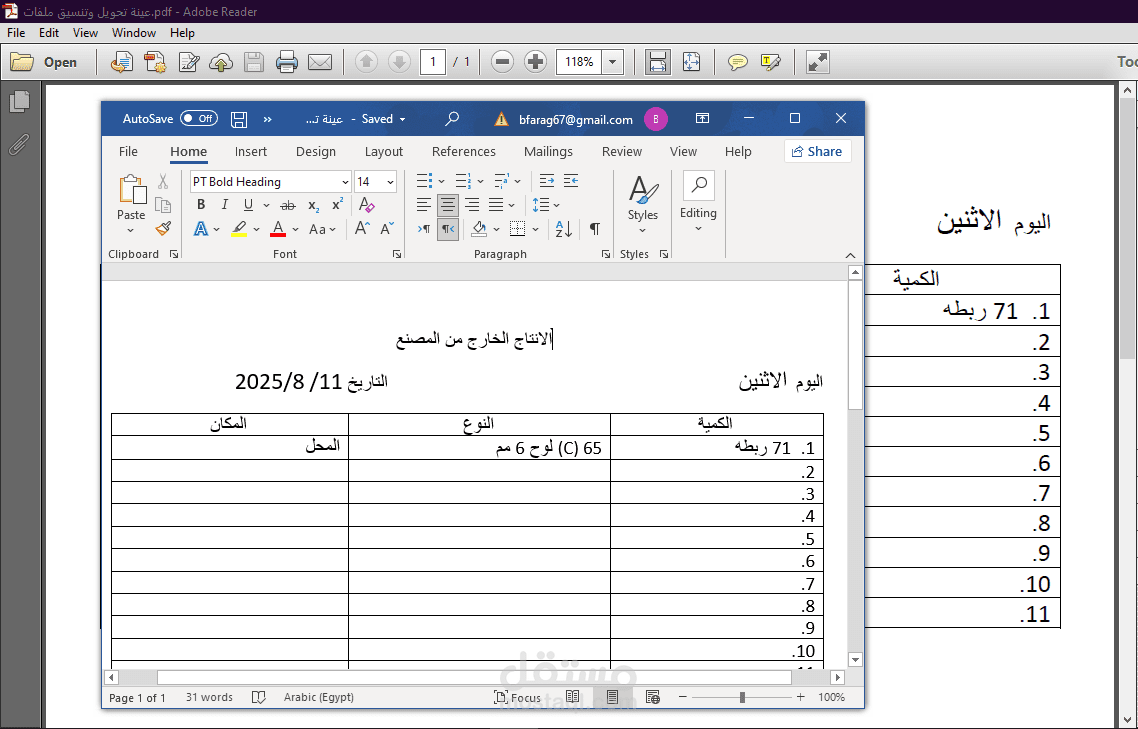Click the Focus button in Word status bar
The width and height of the screenshot is (1138, 729).
[517, 698]
